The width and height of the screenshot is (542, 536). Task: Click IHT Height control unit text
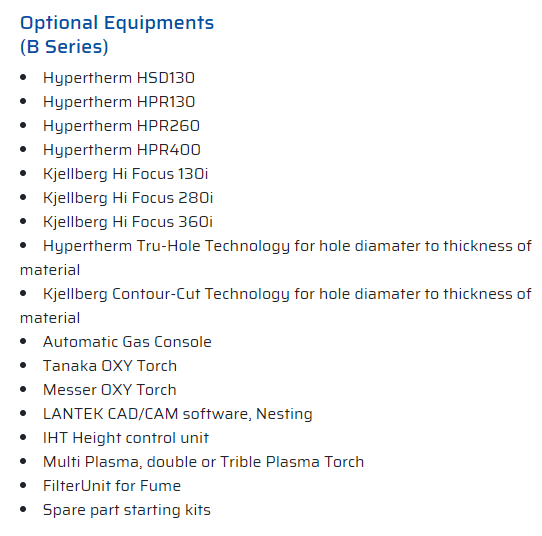tap(126, 438)
